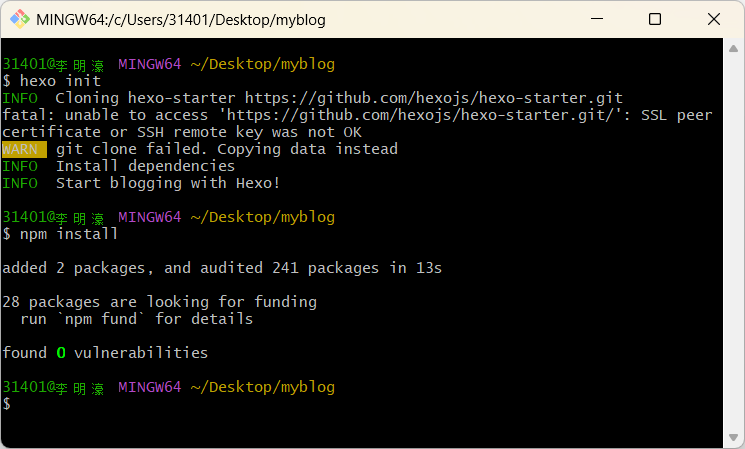Click the 'Install dependencies' INFO line
Image resolution: width=745 pixels, height=449 pixels.
(x=145, y=166)
